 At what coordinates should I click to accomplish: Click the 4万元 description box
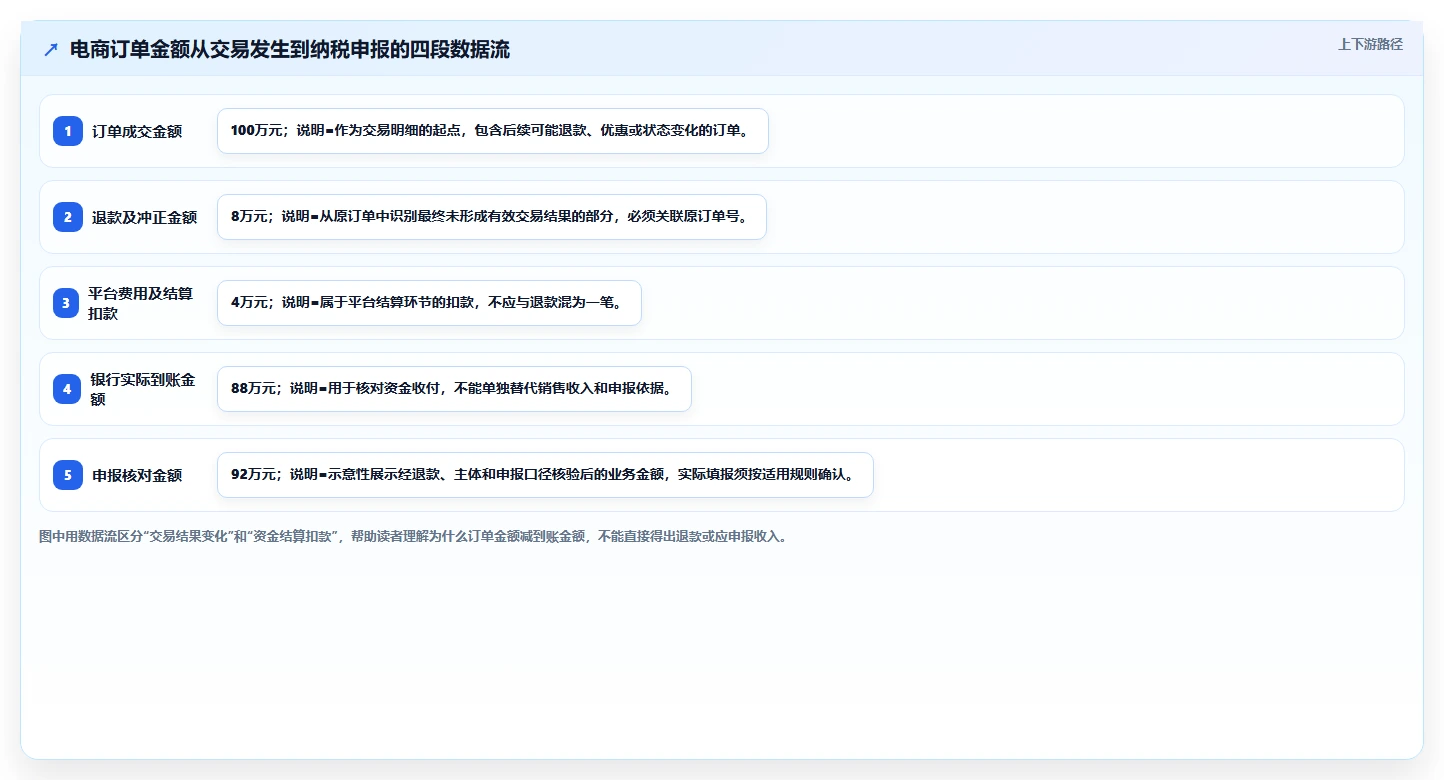(x=429, y=303)
